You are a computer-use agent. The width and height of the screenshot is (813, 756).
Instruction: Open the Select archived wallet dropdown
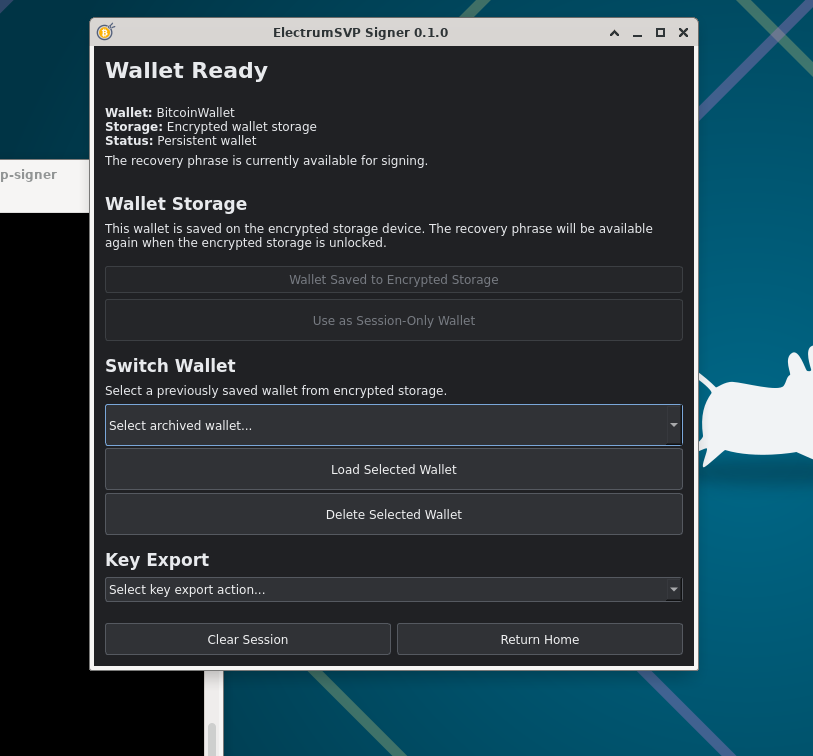click(394, 425)
